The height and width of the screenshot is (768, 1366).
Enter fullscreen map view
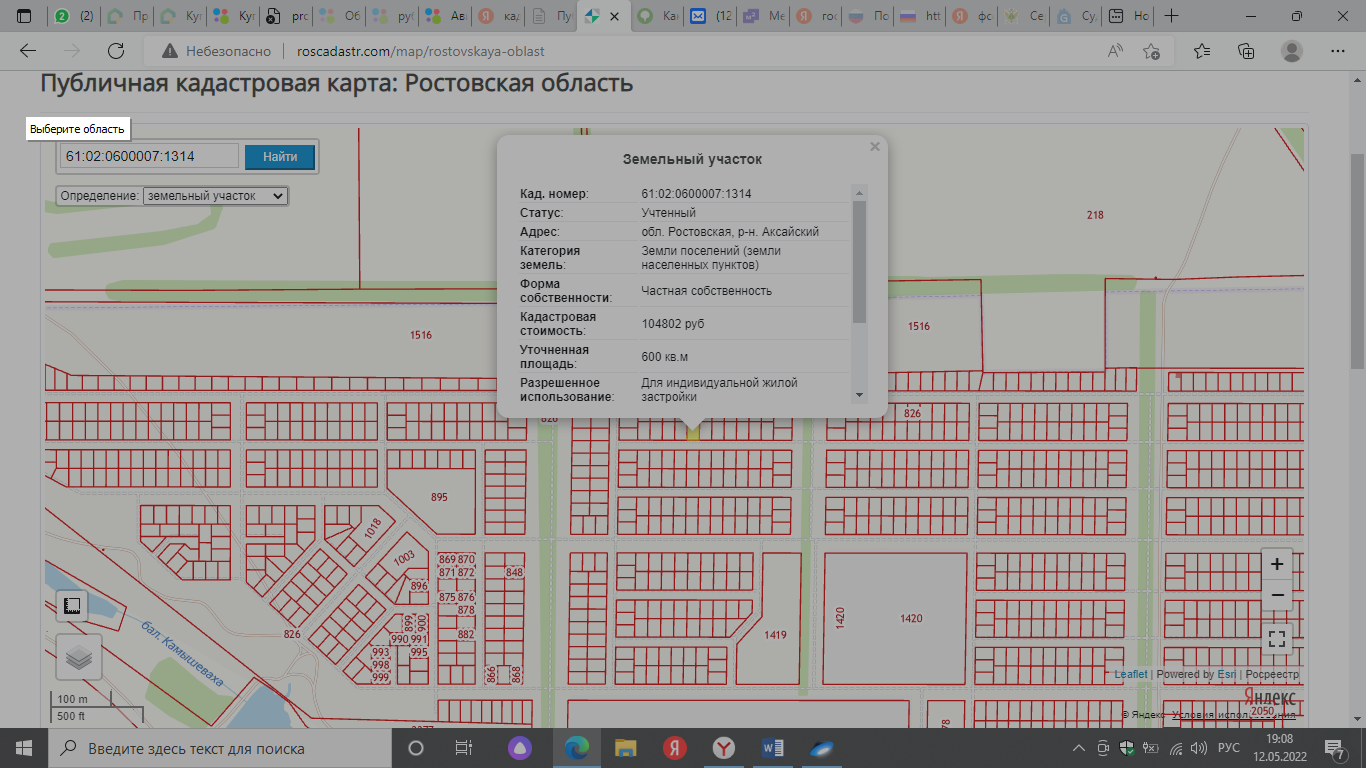pyautogui.click(x=1276, y=638)
